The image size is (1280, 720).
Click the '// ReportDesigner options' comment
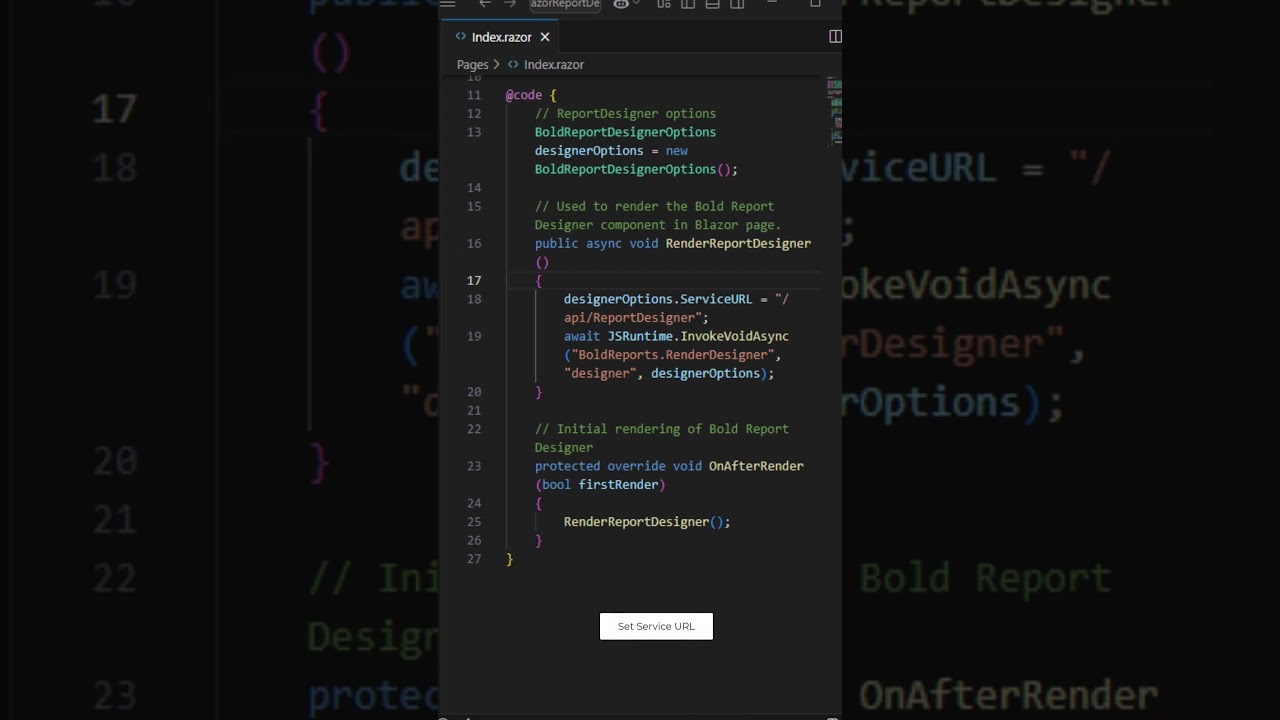625,113
